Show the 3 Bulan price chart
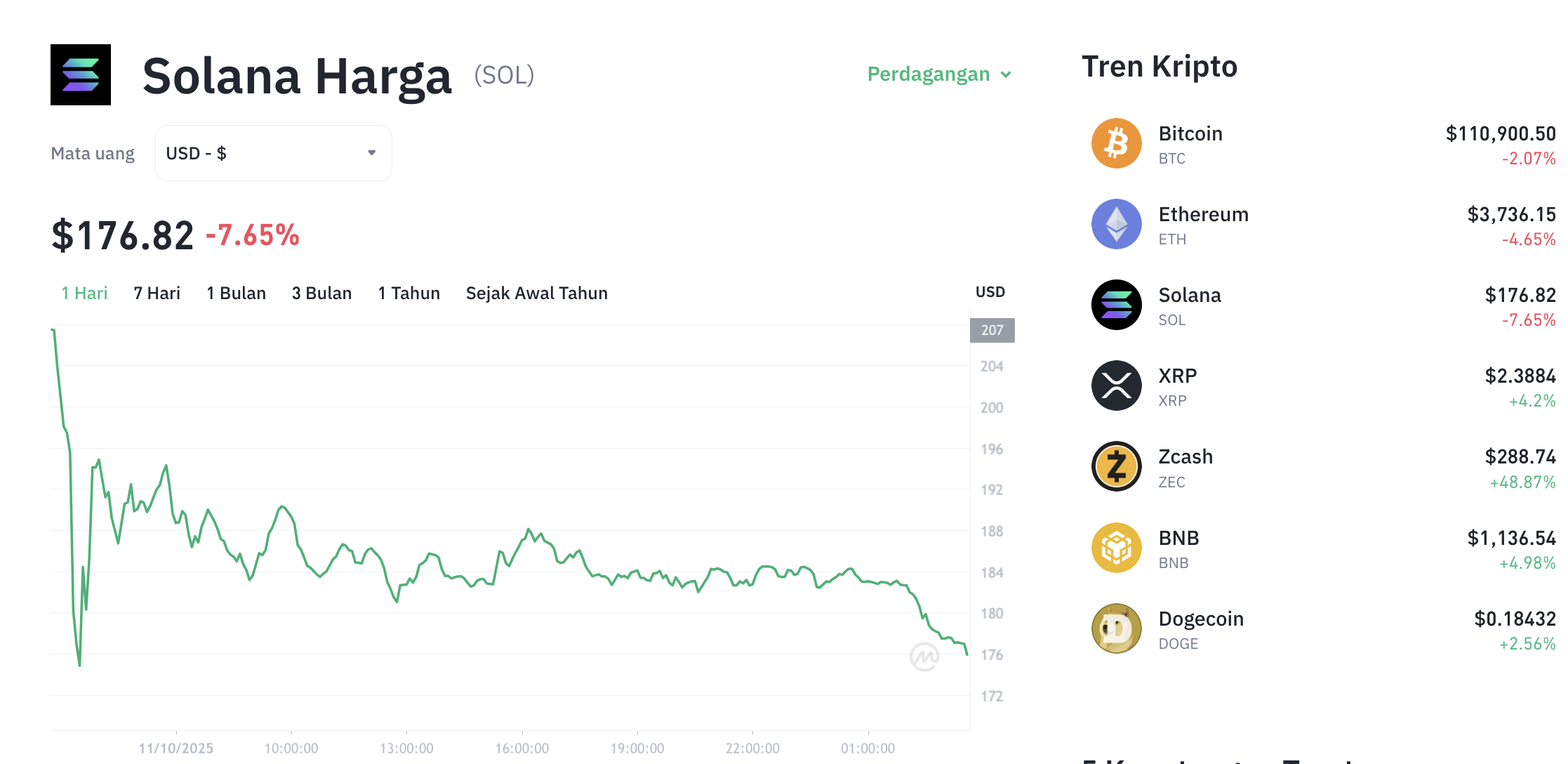Screen dimensions: 1568x764 [321, 294]
